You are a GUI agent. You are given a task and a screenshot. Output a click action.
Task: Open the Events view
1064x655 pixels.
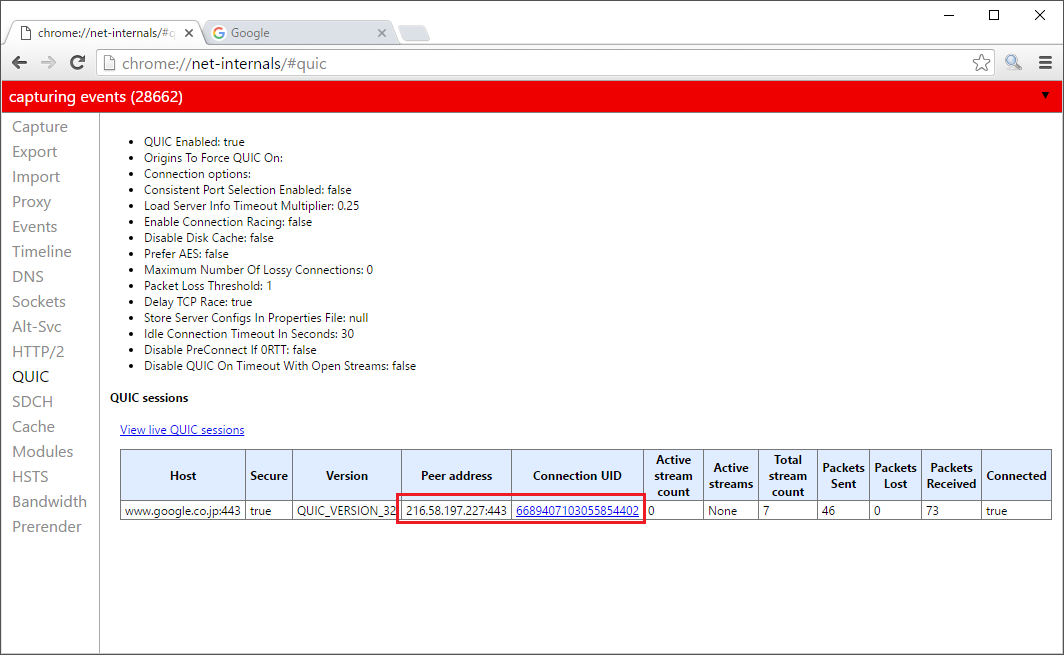(35, 227)
